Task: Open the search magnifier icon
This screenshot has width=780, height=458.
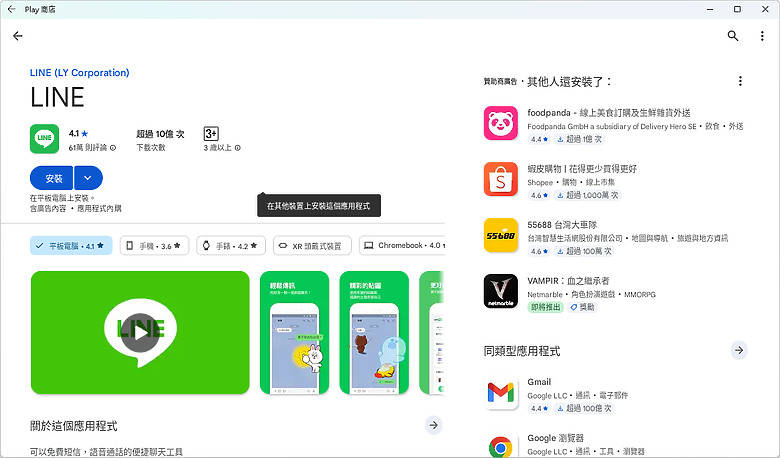Action: tap(733, 36)
